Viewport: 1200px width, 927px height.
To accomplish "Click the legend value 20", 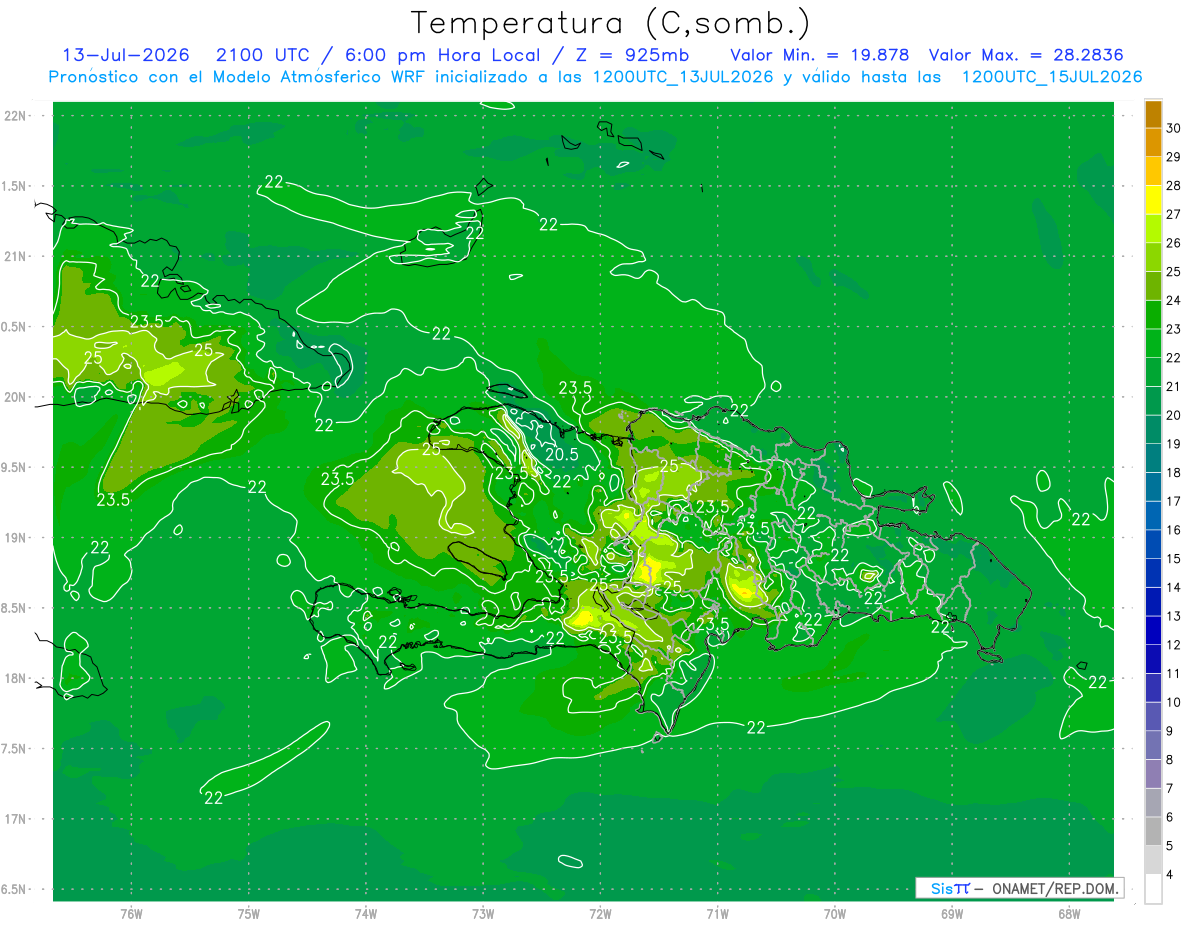I will pyautogui.click(x=1173, y=415).
